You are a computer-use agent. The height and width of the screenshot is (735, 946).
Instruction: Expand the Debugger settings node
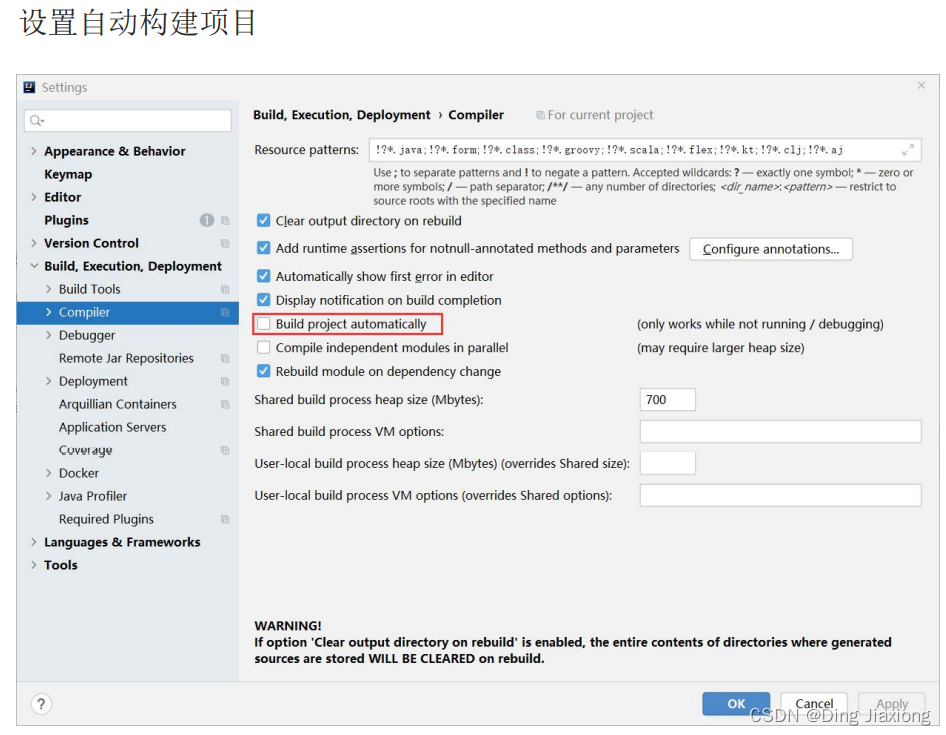point(49,335)
